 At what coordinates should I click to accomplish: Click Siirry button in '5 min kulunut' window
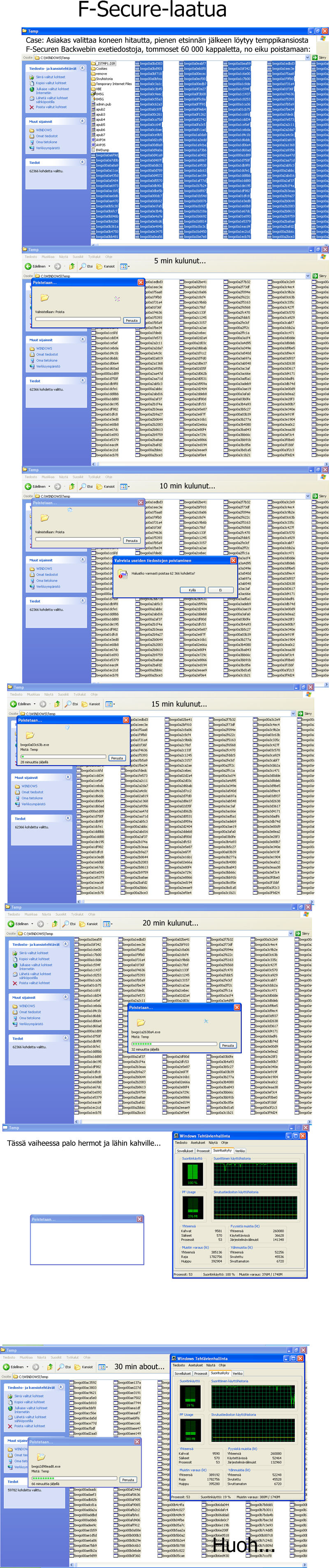click(x=320, y=276)
